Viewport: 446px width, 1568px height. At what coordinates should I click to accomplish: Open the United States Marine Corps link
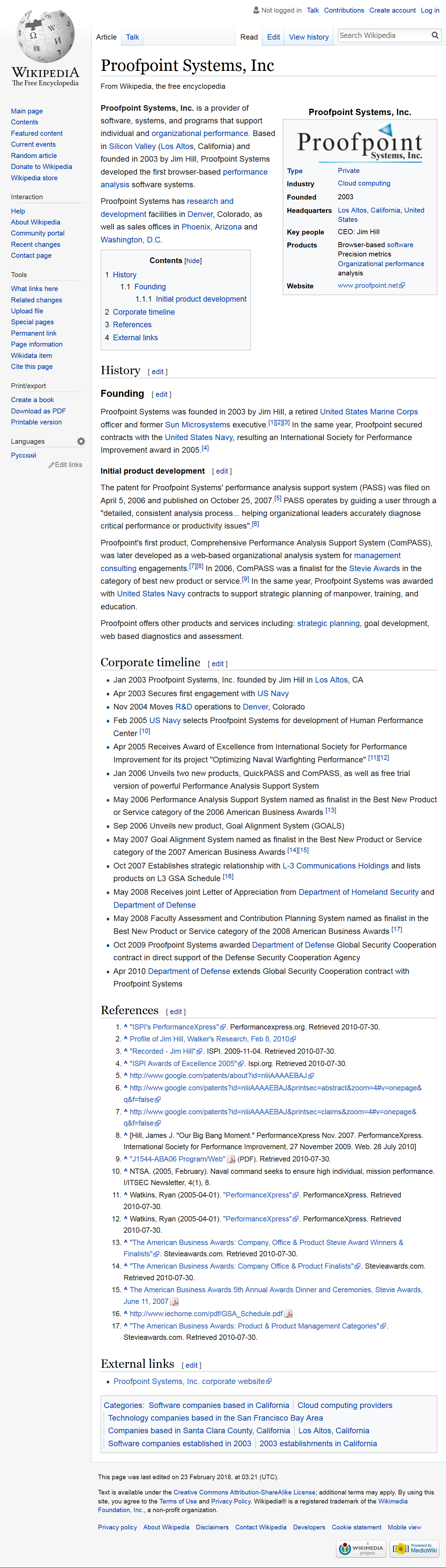click(x=369, y=412)
